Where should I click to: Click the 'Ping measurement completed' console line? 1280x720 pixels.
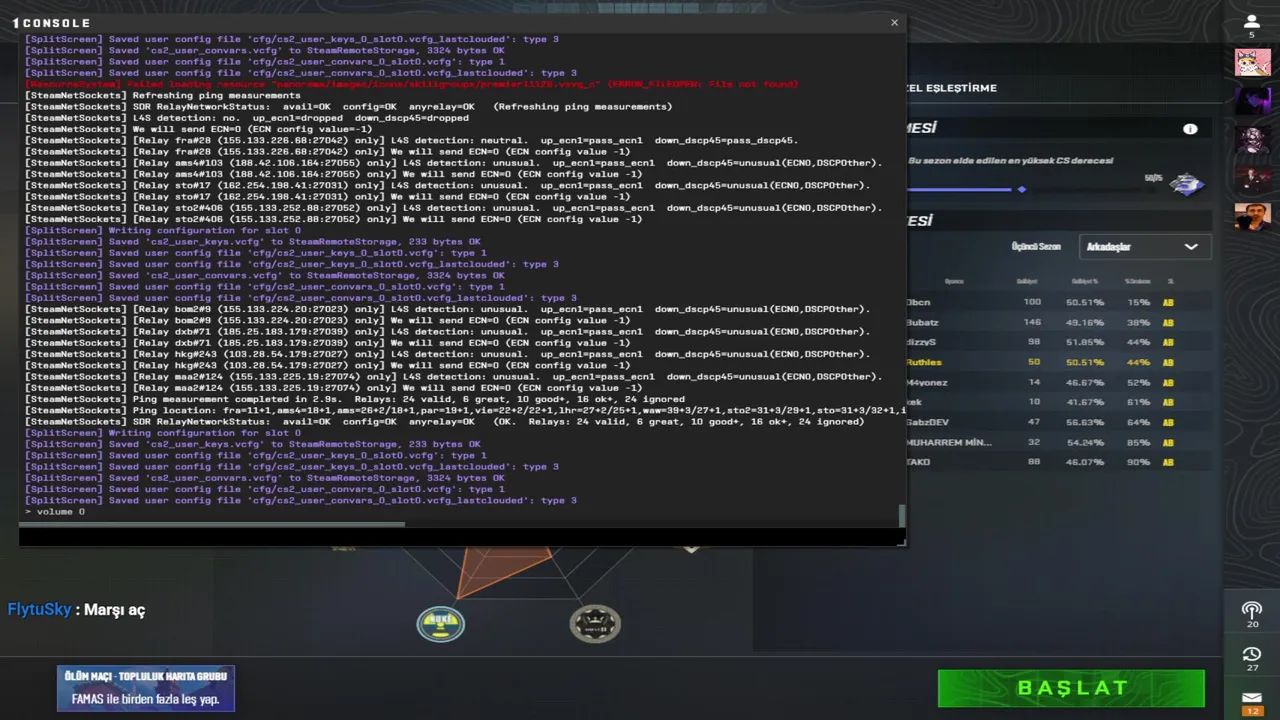tap(355, 399)
